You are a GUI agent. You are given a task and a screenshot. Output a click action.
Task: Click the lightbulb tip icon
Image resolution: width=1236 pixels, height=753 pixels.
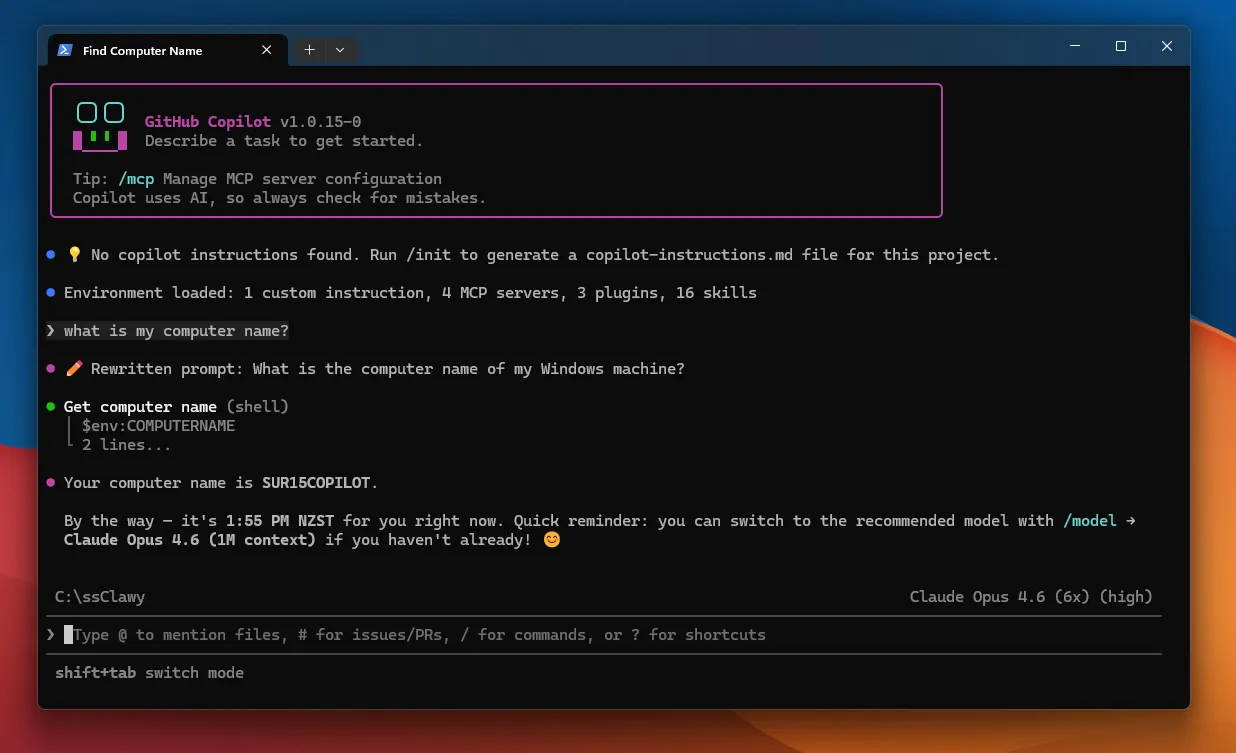tap(74, 255)
